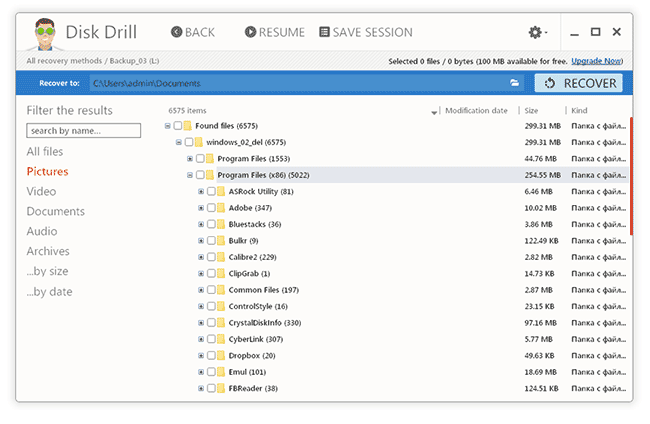
Task: Check the Dropbox (20) checkbox
Action: coord(211,356)
